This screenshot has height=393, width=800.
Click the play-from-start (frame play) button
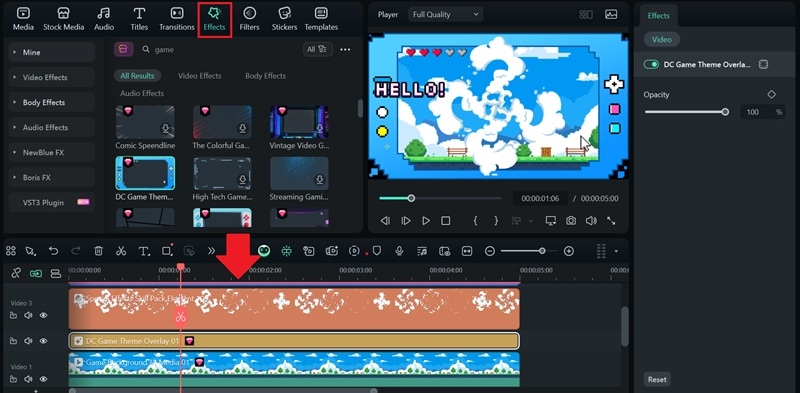click(x=406, y=220)
